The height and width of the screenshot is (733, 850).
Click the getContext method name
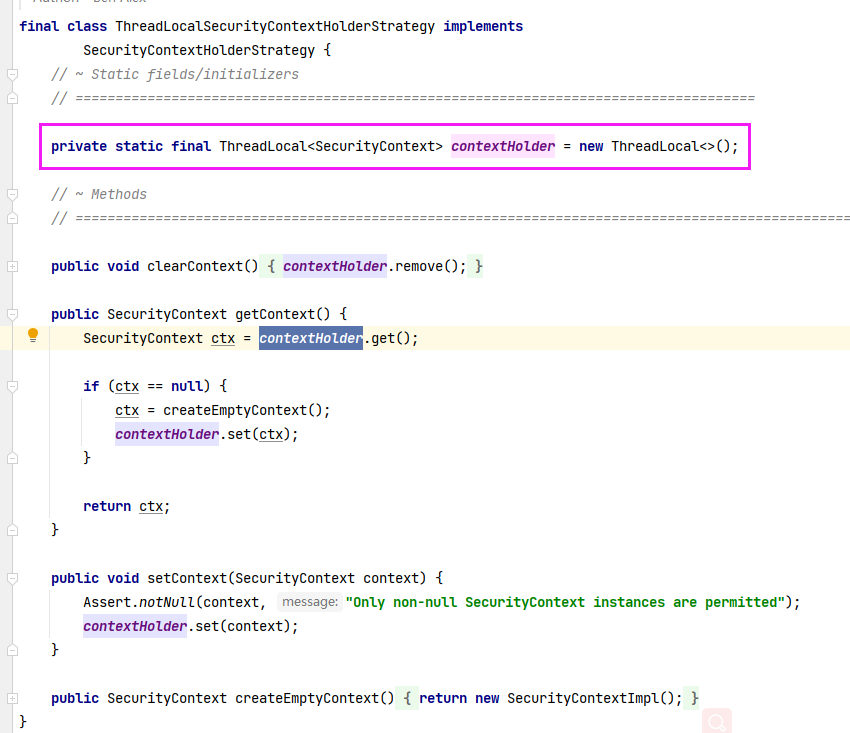275,314
